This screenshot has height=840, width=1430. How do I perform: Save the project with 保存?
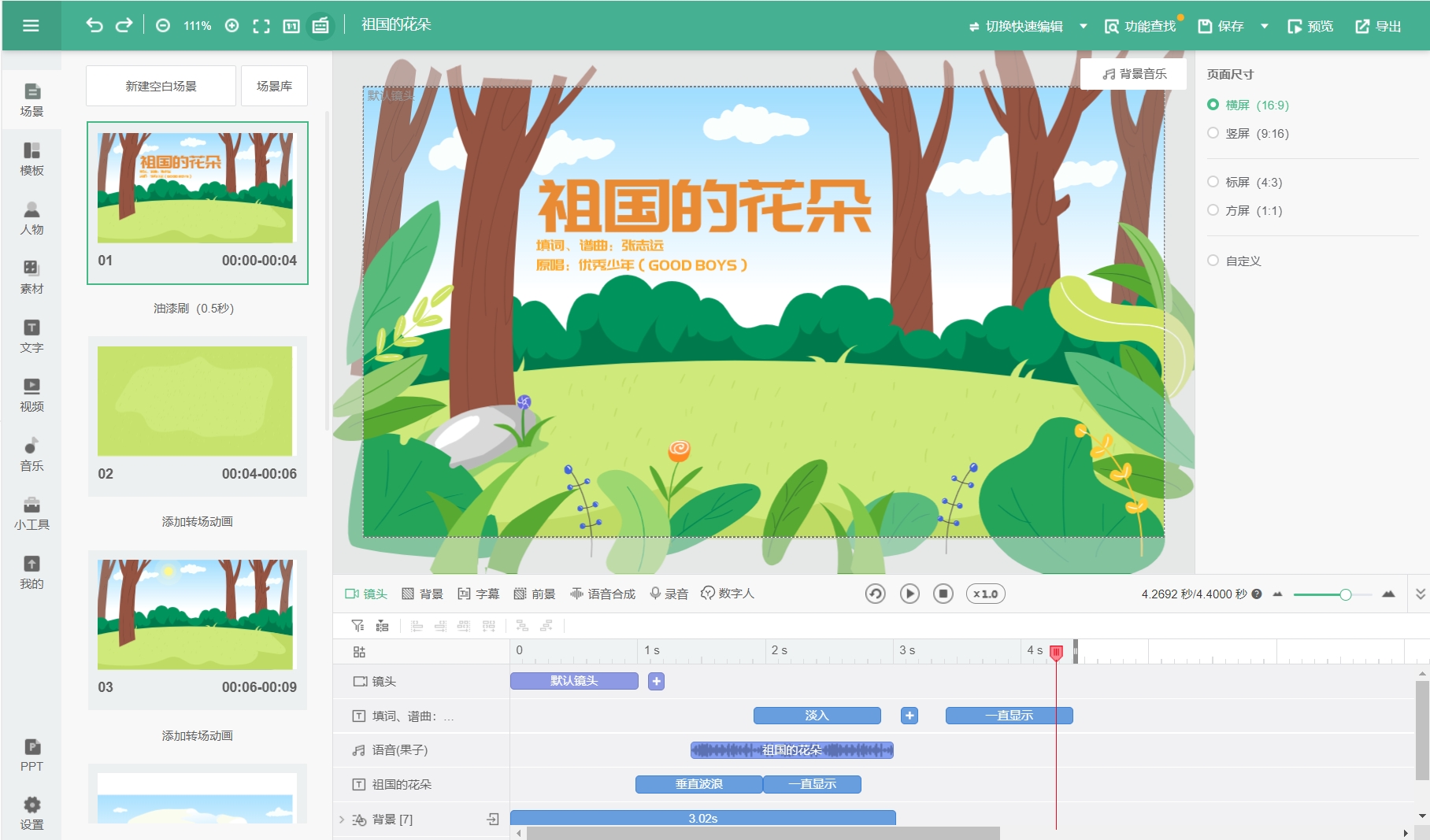click(1221, 26)
